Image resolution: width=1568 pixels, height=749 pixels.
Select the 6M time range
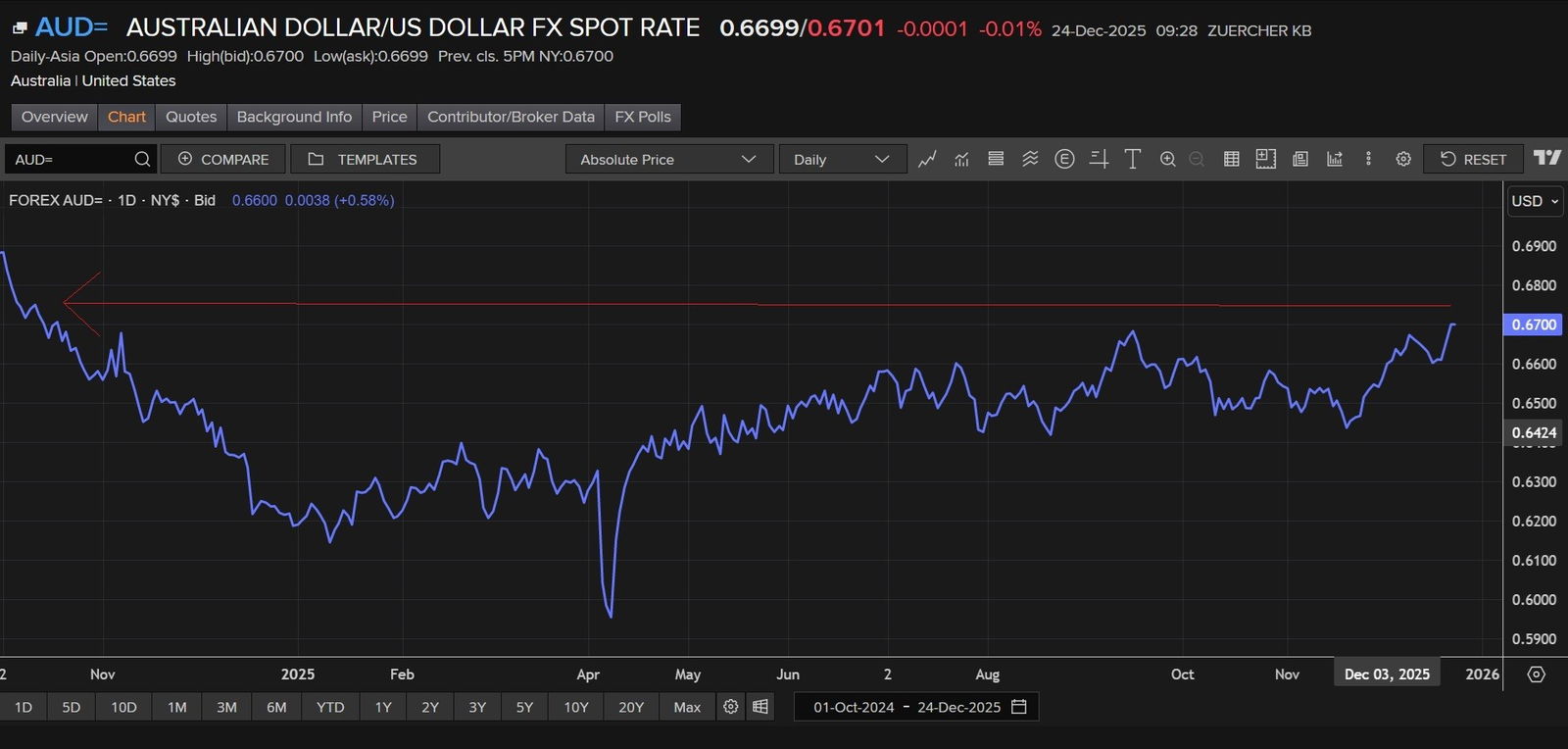click(276, 707)
